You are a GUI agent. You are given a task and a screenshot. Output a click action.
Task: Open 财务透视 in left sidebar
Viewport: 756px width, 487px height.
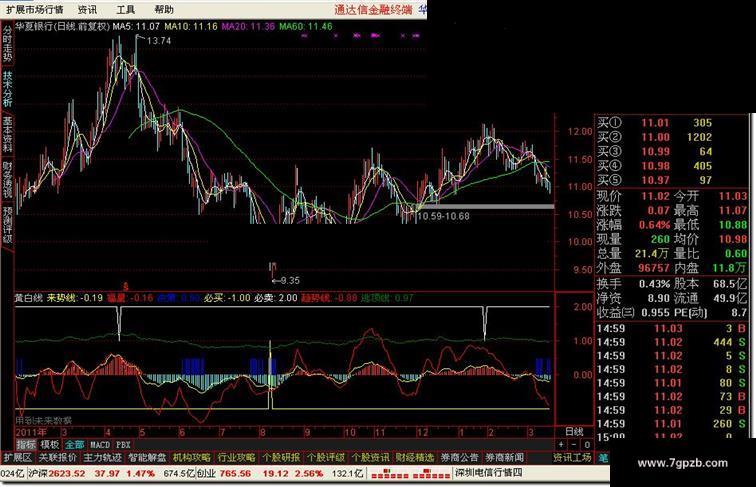7,180
